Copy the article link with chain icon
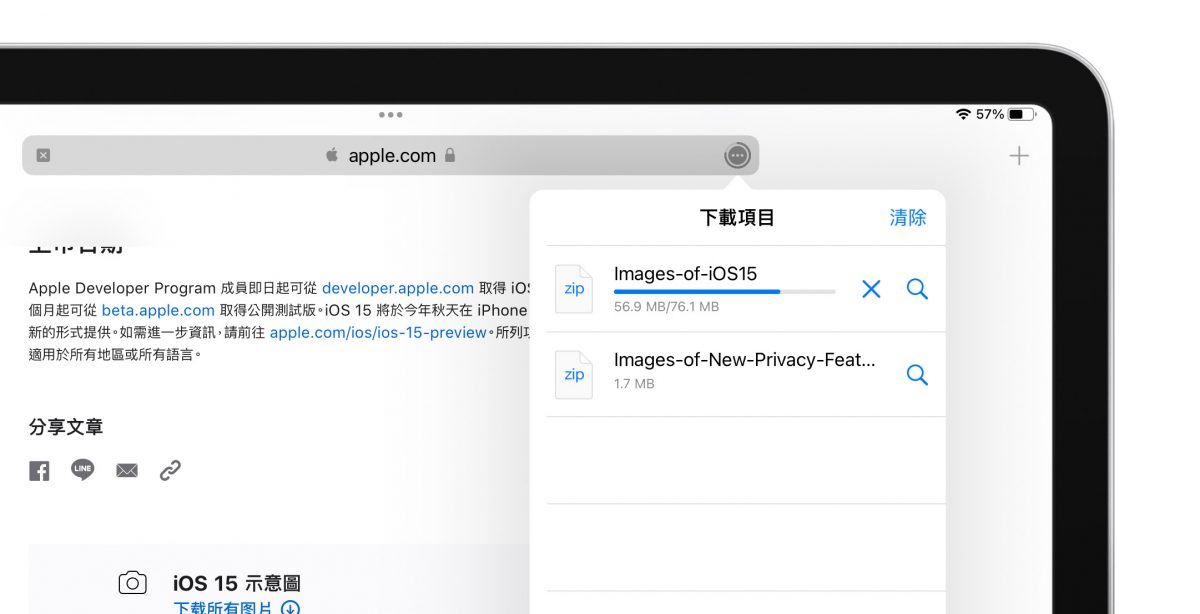Viewport: 1200px width, 614px height. (x=170, y=470)
